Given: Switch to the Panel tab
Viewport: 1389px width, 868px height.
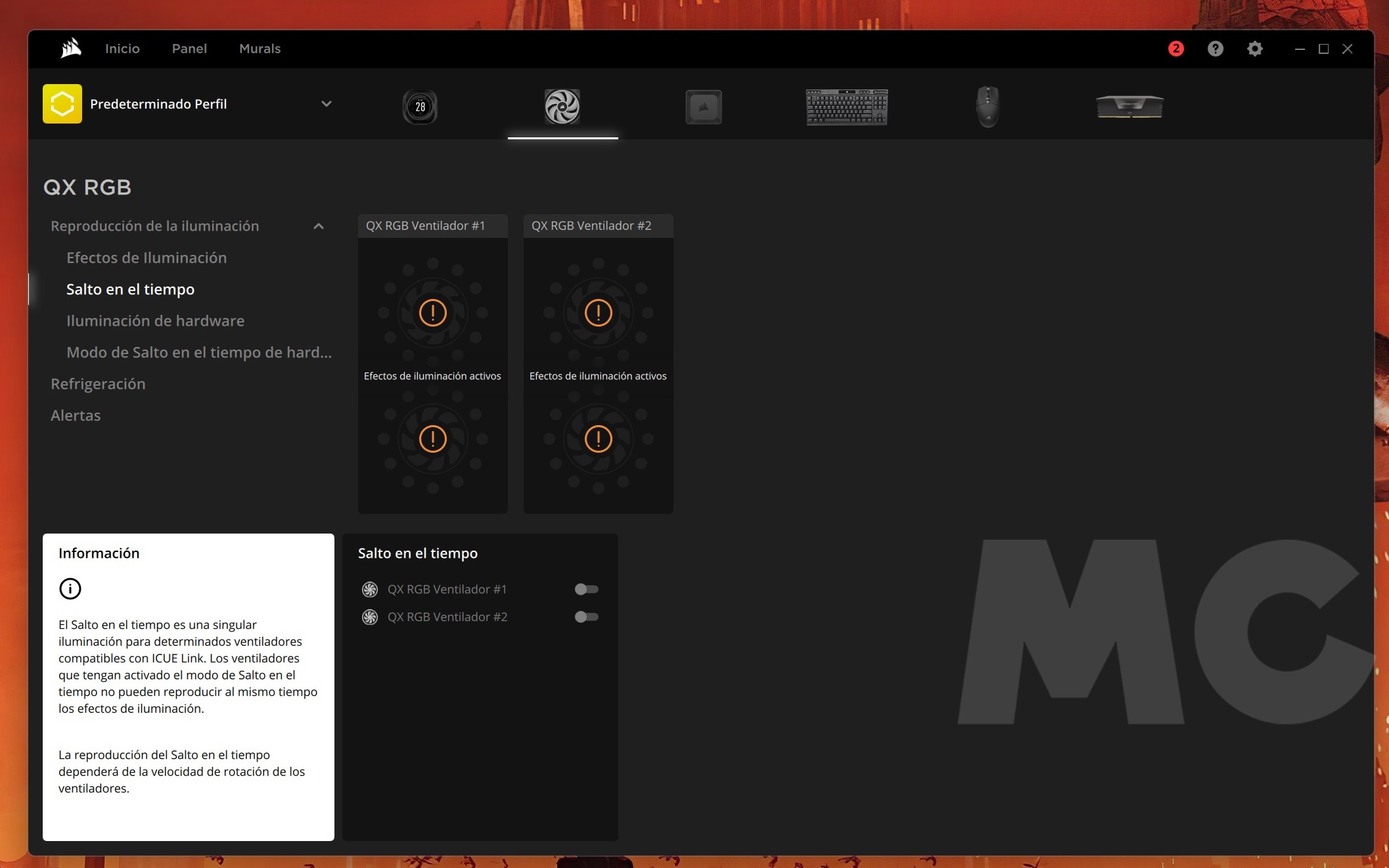Looking at the screenshot, I should coord(189,49).
